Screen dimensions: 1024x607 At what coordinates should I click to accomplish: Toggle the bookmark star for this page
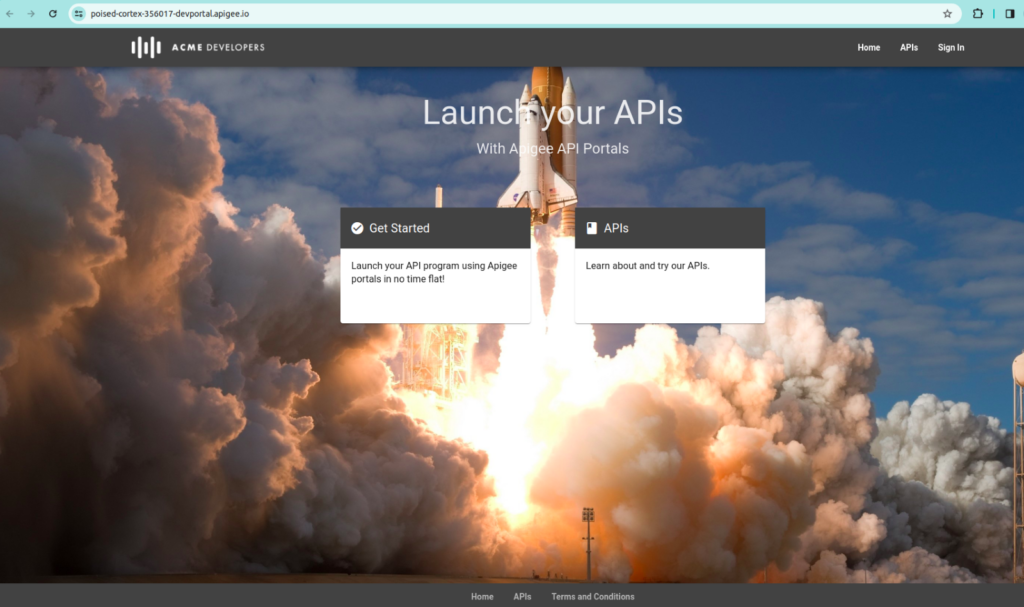point(947,14)
